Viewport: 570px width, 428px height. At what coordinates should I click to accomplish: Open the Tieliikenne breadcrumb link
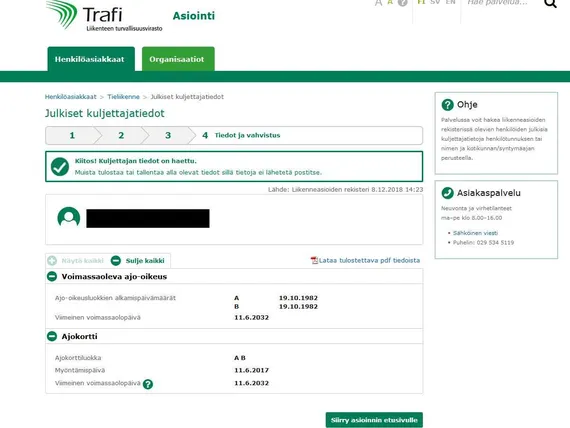pyautogui.click(x=123, y=97)
